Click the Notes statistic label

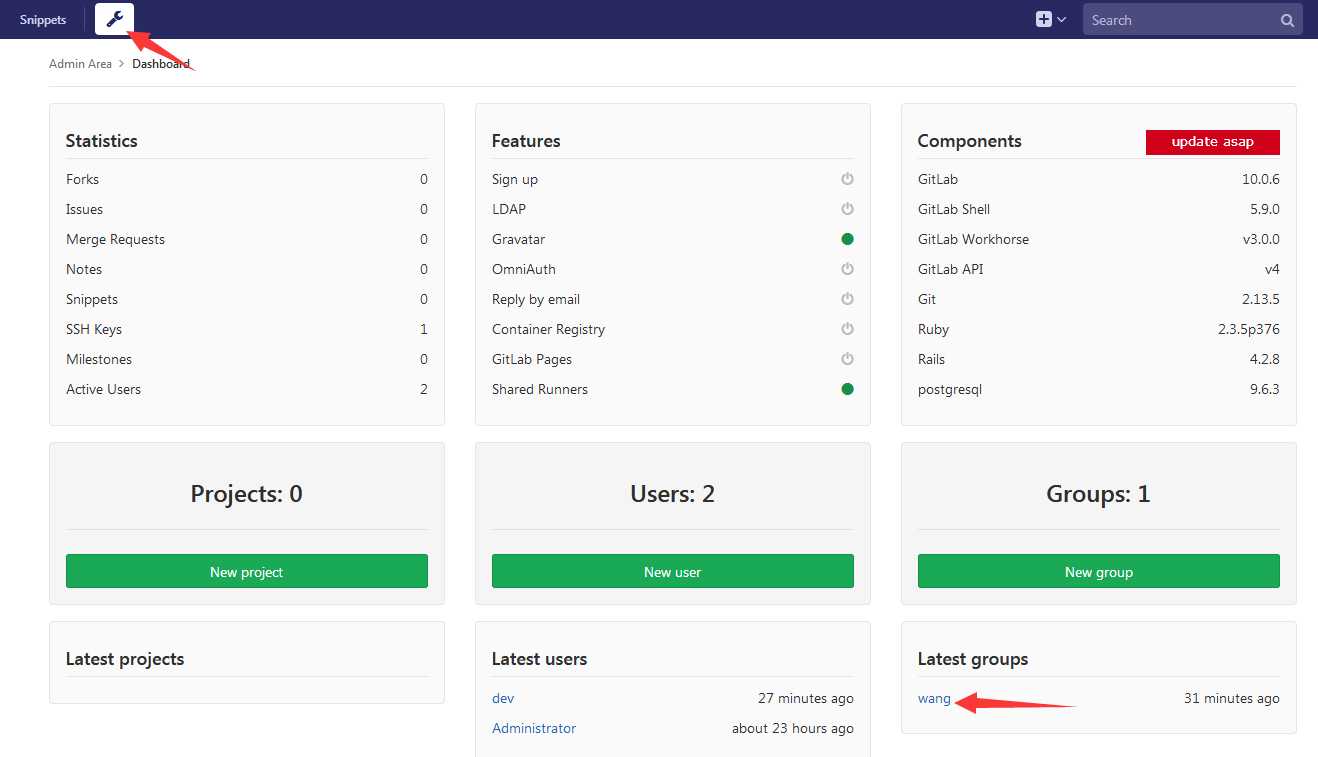pos(84,269)
